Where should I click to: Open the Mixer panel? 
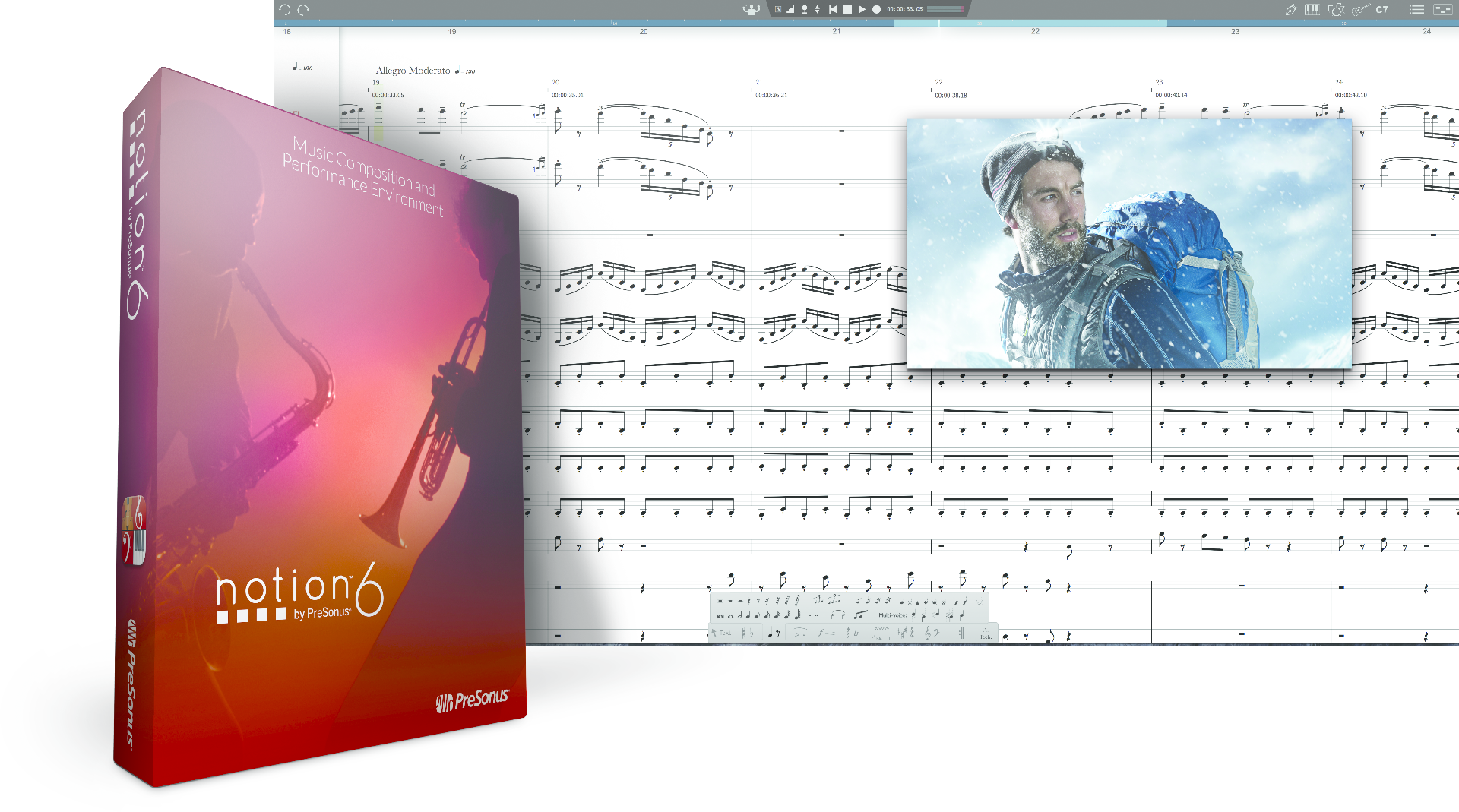(x=1442, y=10)
